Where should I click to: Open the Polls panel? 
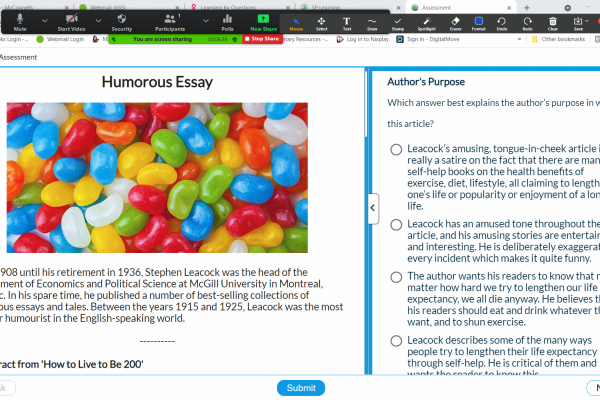pyautogui.click(x=227, y=21)
